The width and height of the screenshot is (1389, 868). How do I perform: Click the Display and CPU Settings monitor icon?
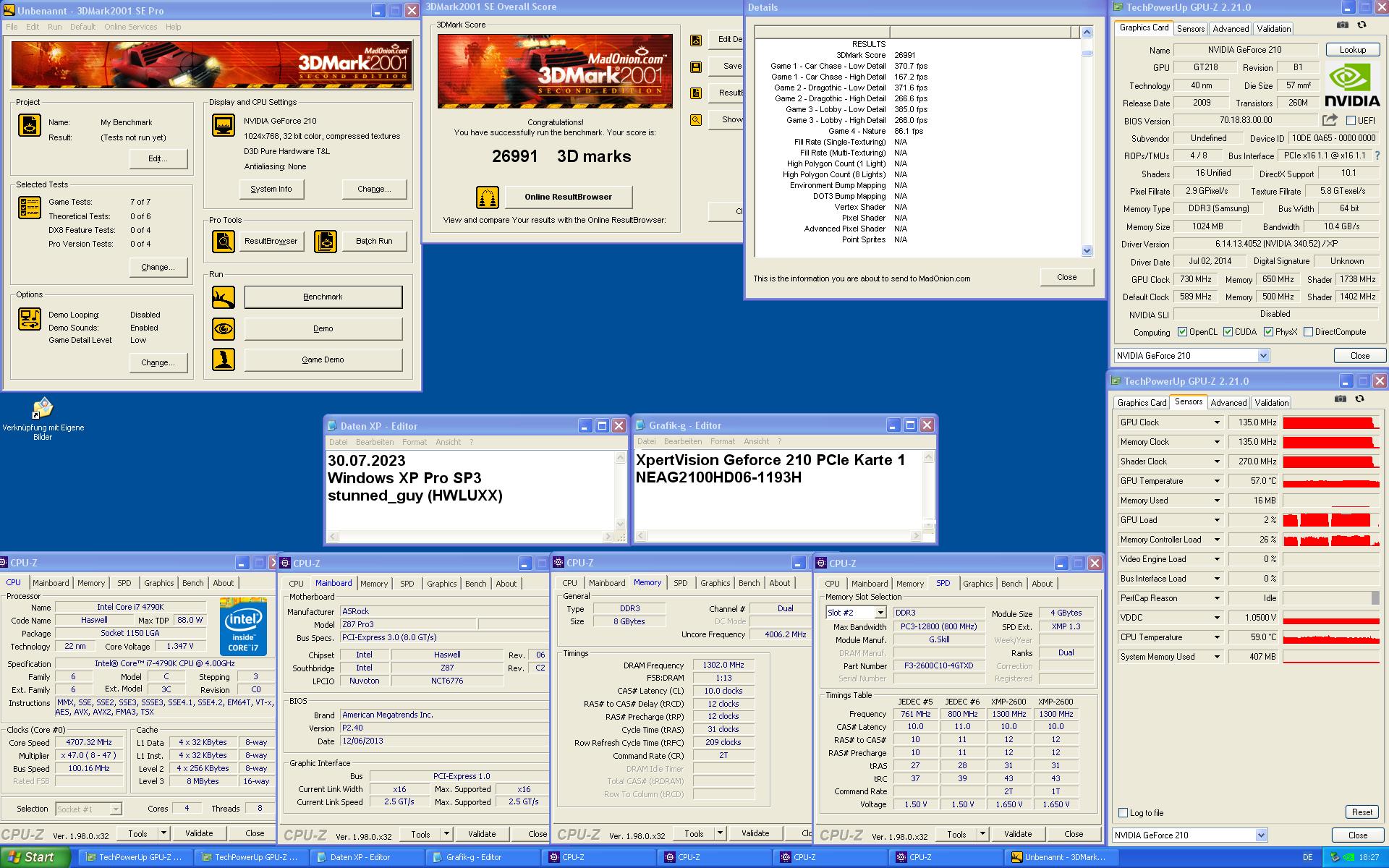click(x=224, y=125)
